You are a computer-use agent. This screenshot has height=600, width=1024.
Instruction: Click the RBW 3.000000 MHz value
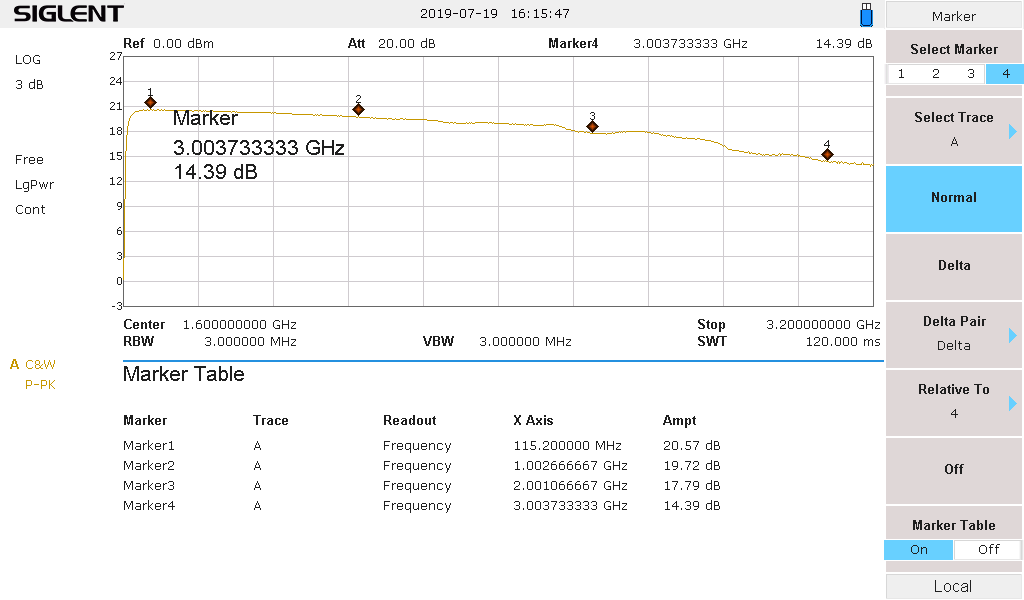click(x=250, y=341)
